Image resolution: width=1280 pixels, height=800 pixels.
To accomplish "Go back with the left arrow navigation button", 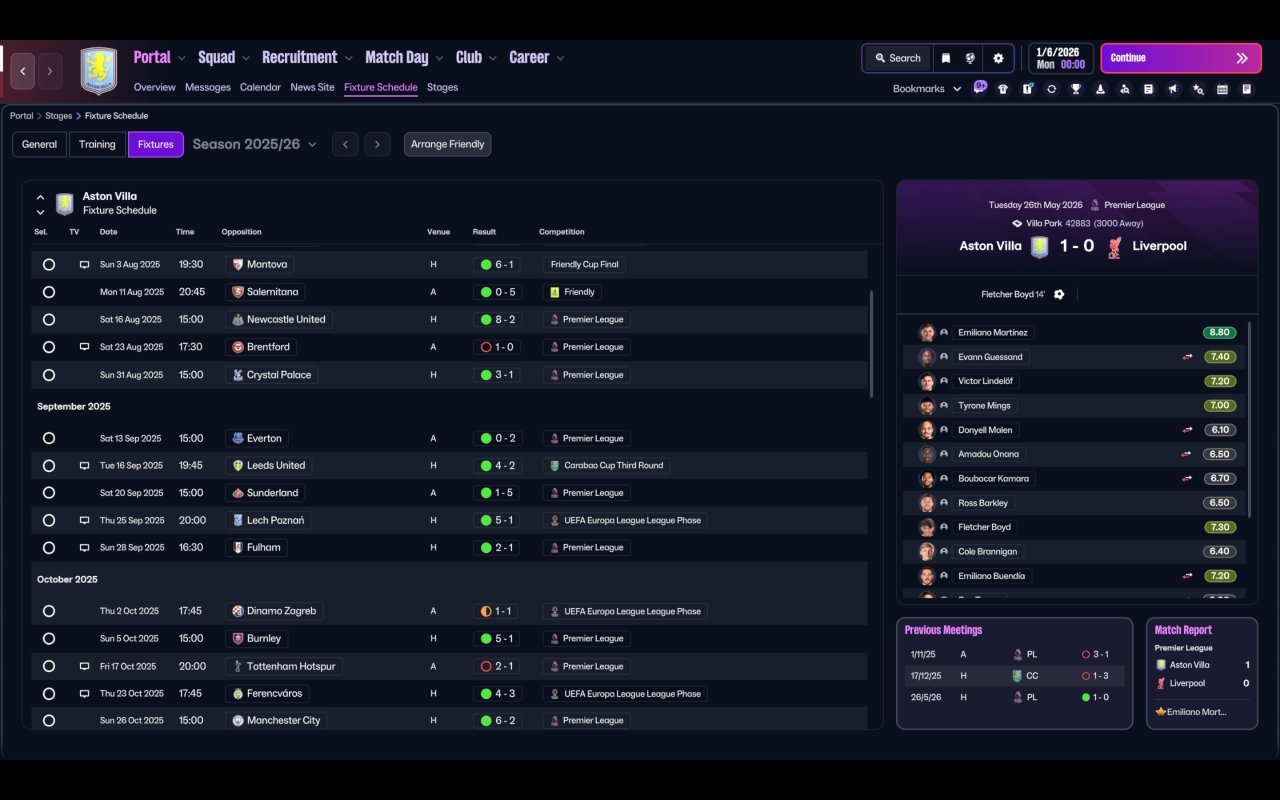I will (x=23, y=71).
